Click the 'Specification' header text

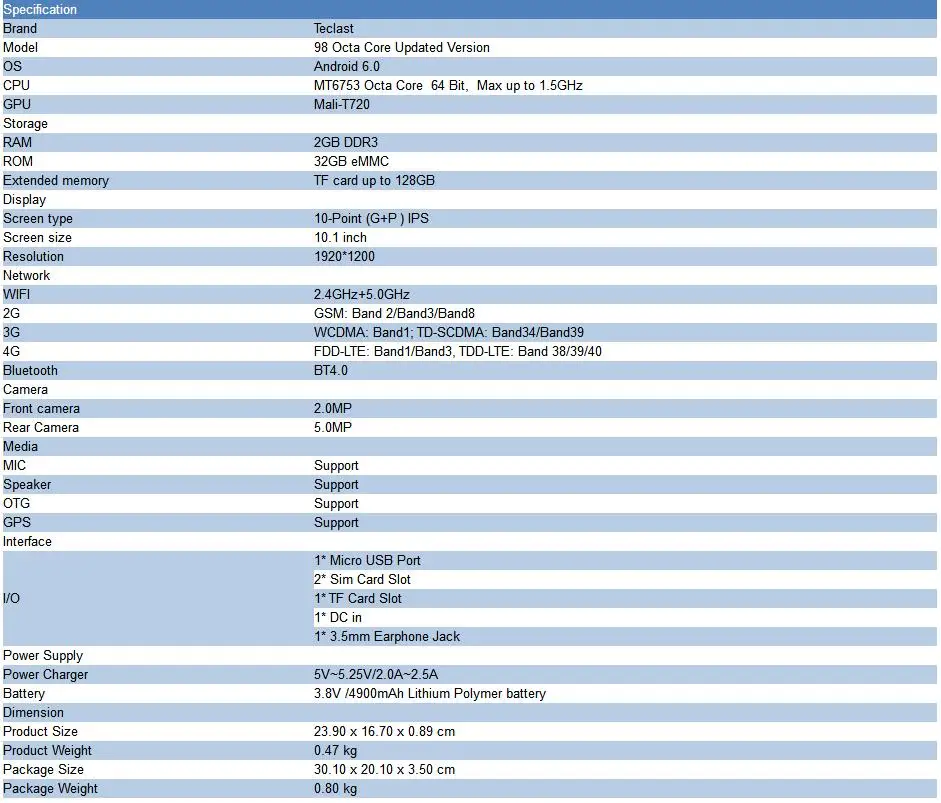pos(40,10)
